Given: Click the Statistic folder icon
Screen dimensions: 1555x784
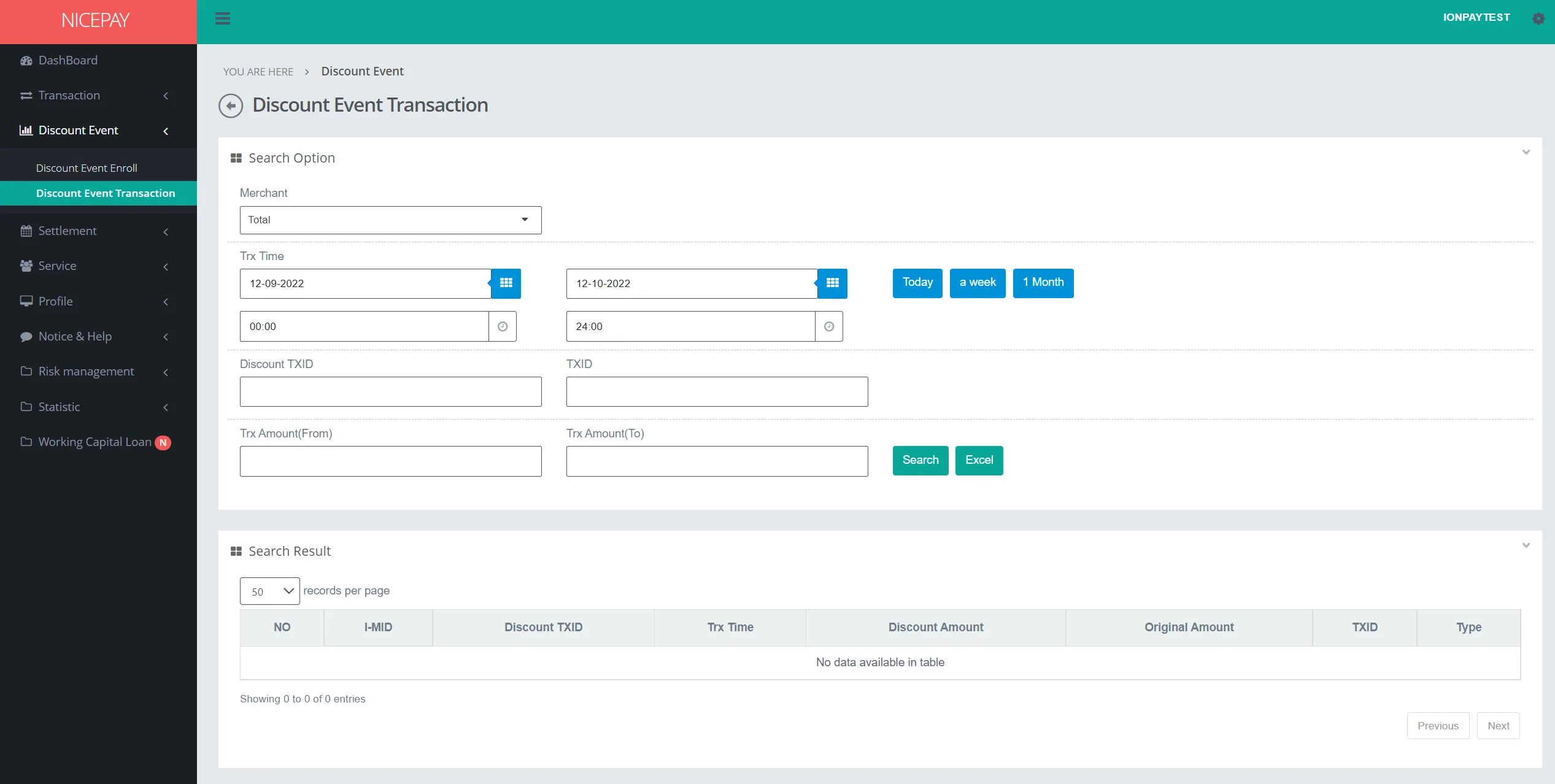Looking at the screenshot, I should [x=26, y=407].
